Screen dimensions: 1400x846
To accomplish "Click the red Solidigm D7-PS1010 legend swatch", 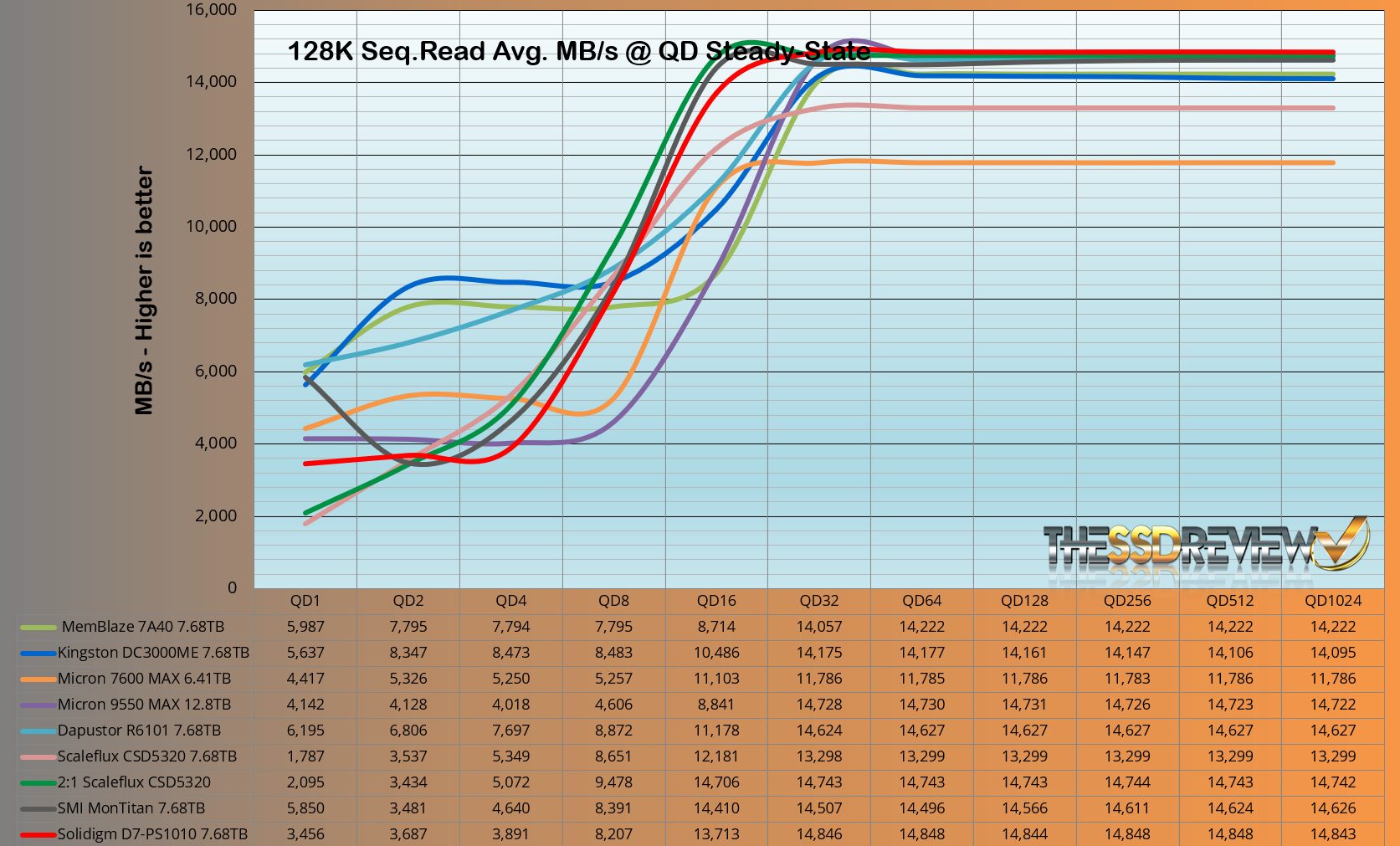I will [38, 834].
